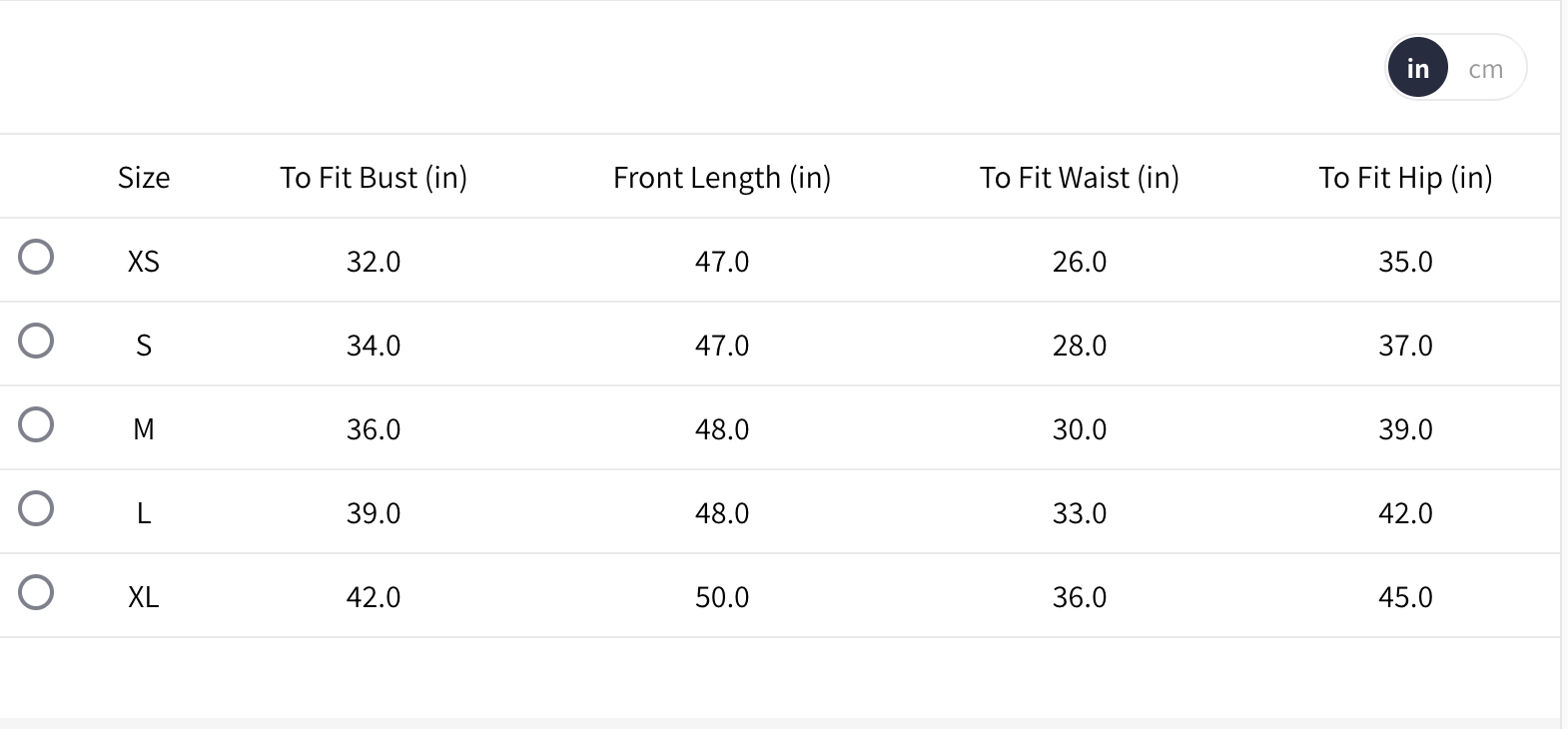Image resolution: width=1568 pixels, height=729 pixels.
Task: Click the XS row waist value 26.0
Action: 1080,262
